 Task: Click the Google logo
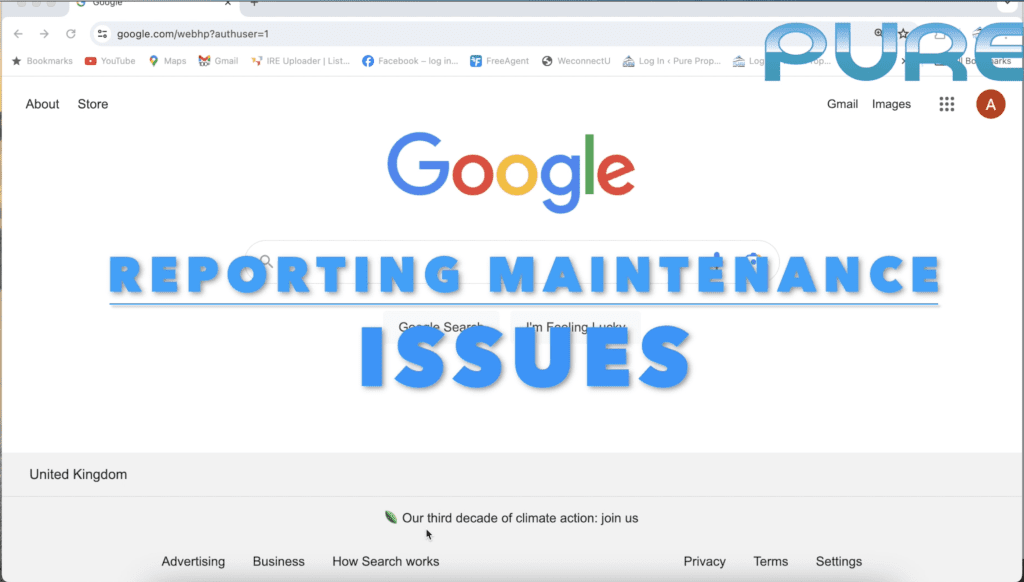[511, 172]
